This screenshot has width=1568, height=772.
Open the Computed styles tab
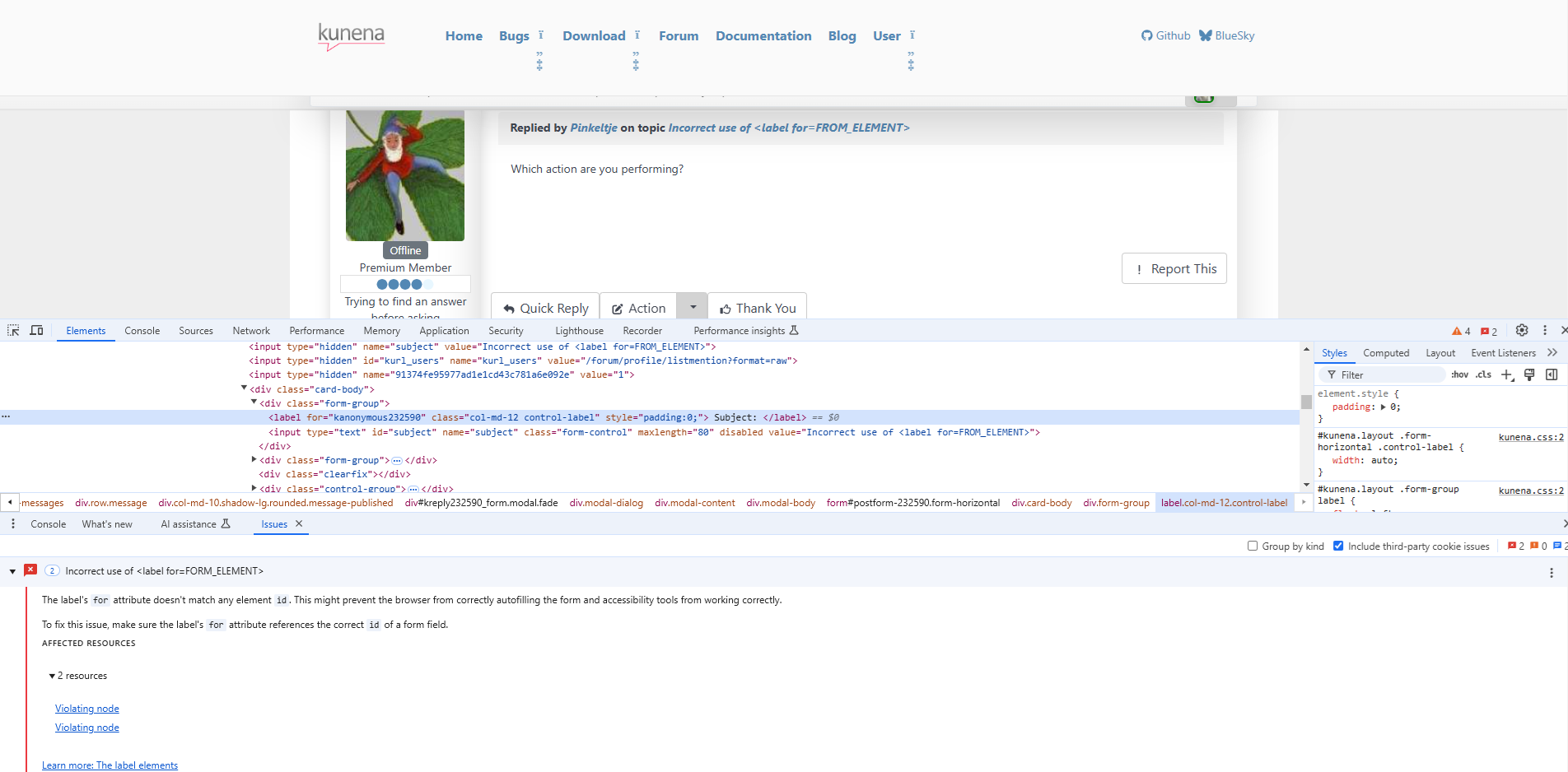(x=1386, y=353)
